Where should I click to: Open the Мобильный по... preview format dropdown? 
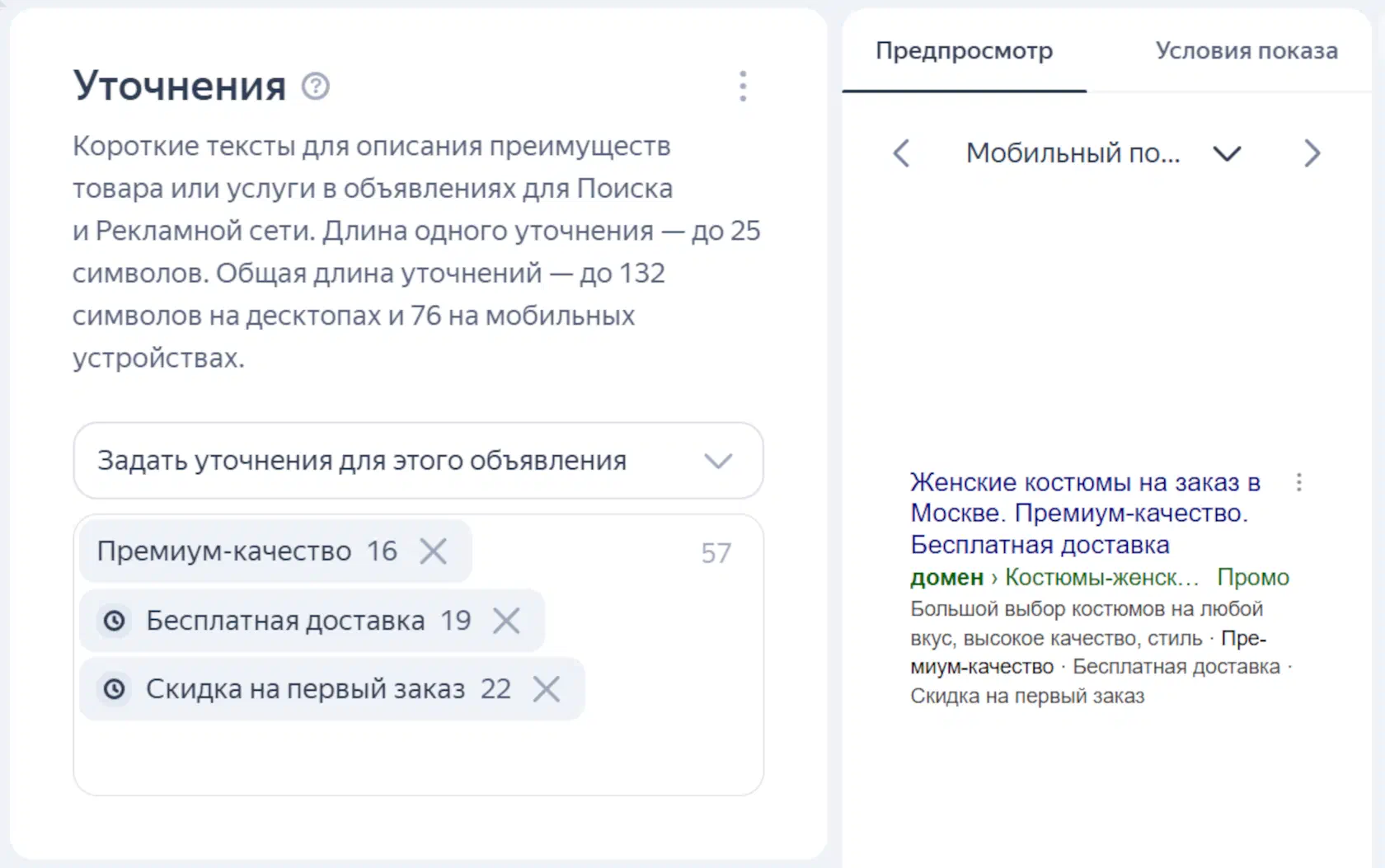pos(1103,153)
